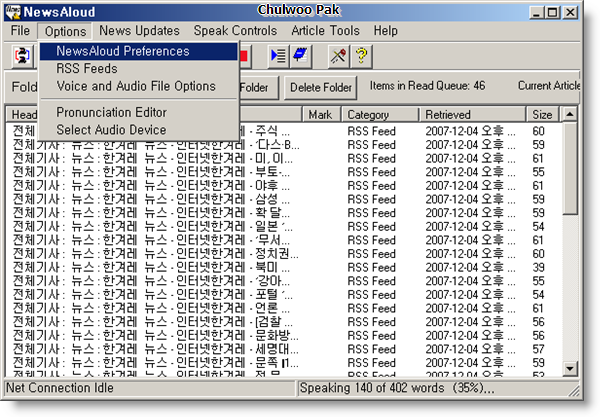
Task: Click the scrollbar up arrow
Action: (570, 114)
